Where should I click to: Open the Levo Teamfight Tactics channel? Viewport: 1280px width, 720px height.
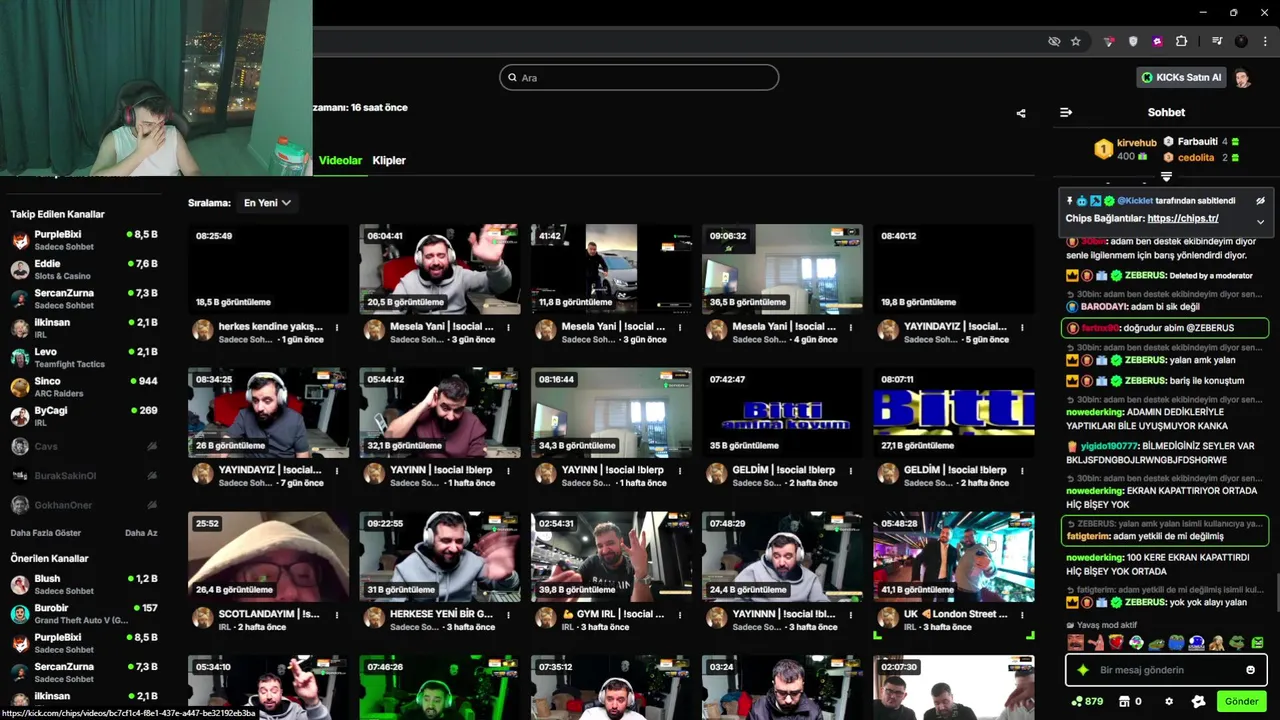pos(84,358)
